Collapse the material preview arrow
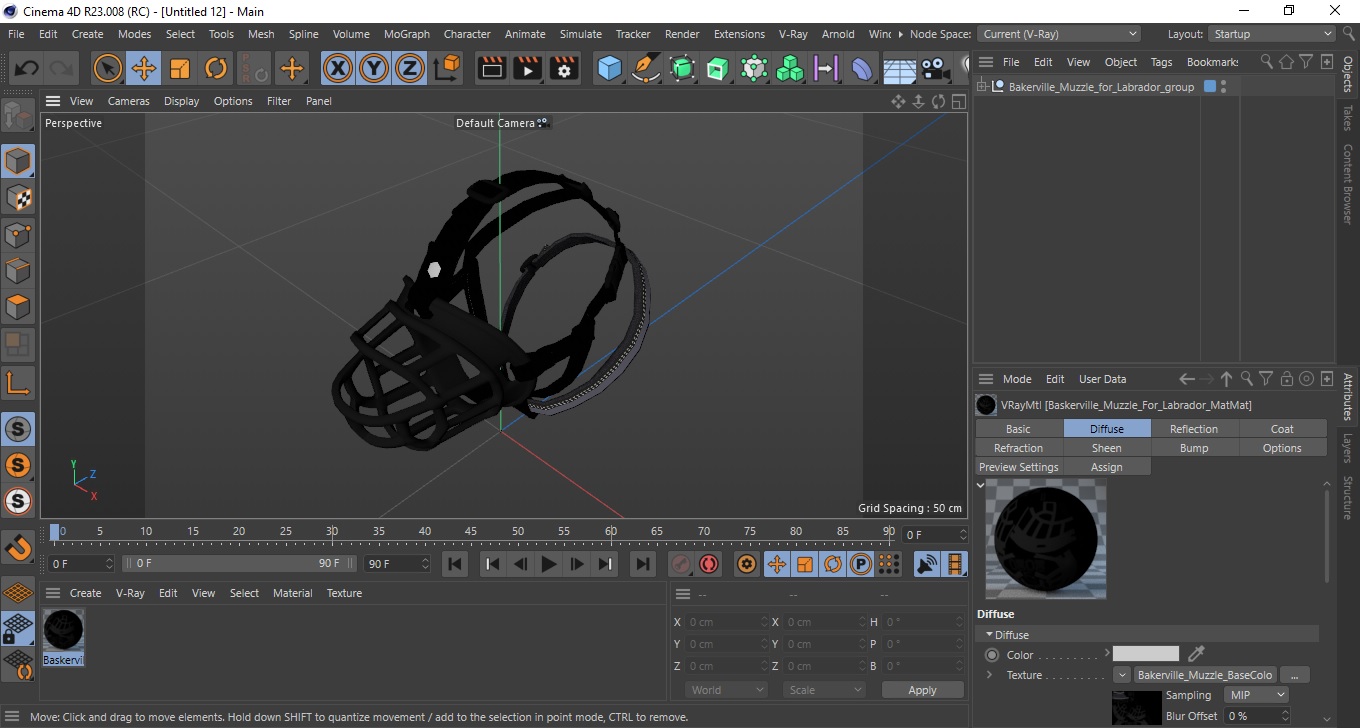 [x=981, y=485]
